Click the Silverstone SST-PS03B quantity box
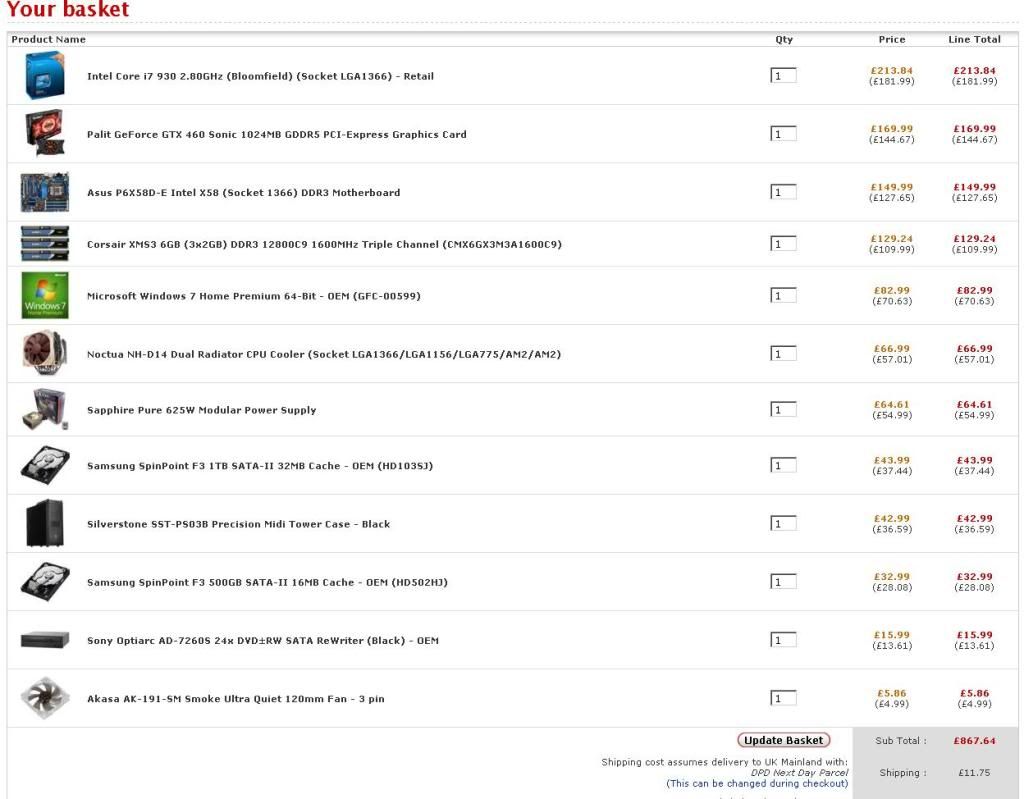 click(783, 524)
